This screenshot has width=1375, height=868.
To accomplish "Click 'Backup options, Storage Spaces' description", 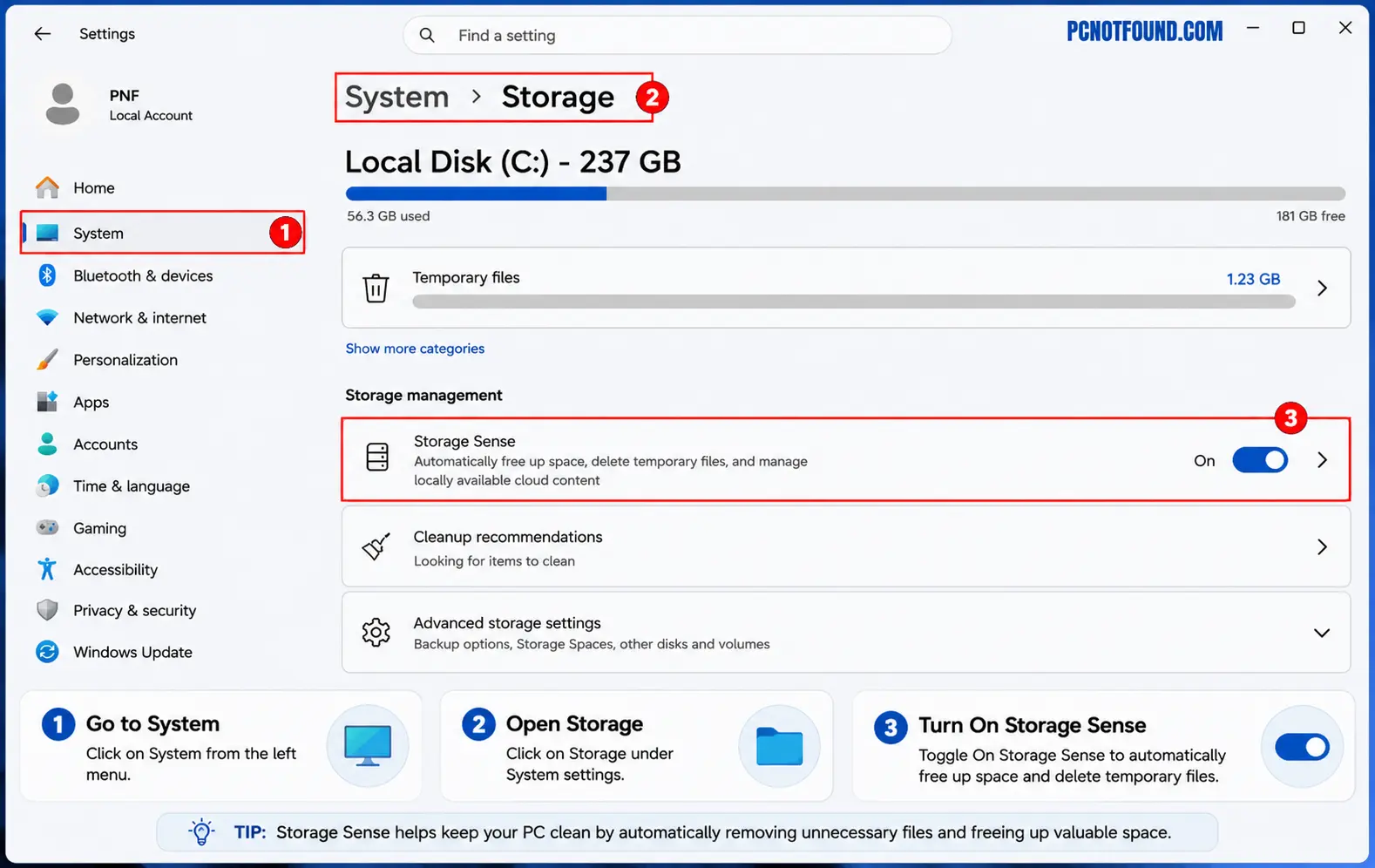I will click(592, 644).
